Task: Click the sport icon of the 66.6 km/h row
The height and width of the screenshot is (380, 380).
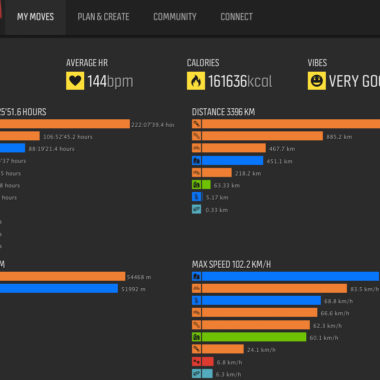Action: point(196,313)
